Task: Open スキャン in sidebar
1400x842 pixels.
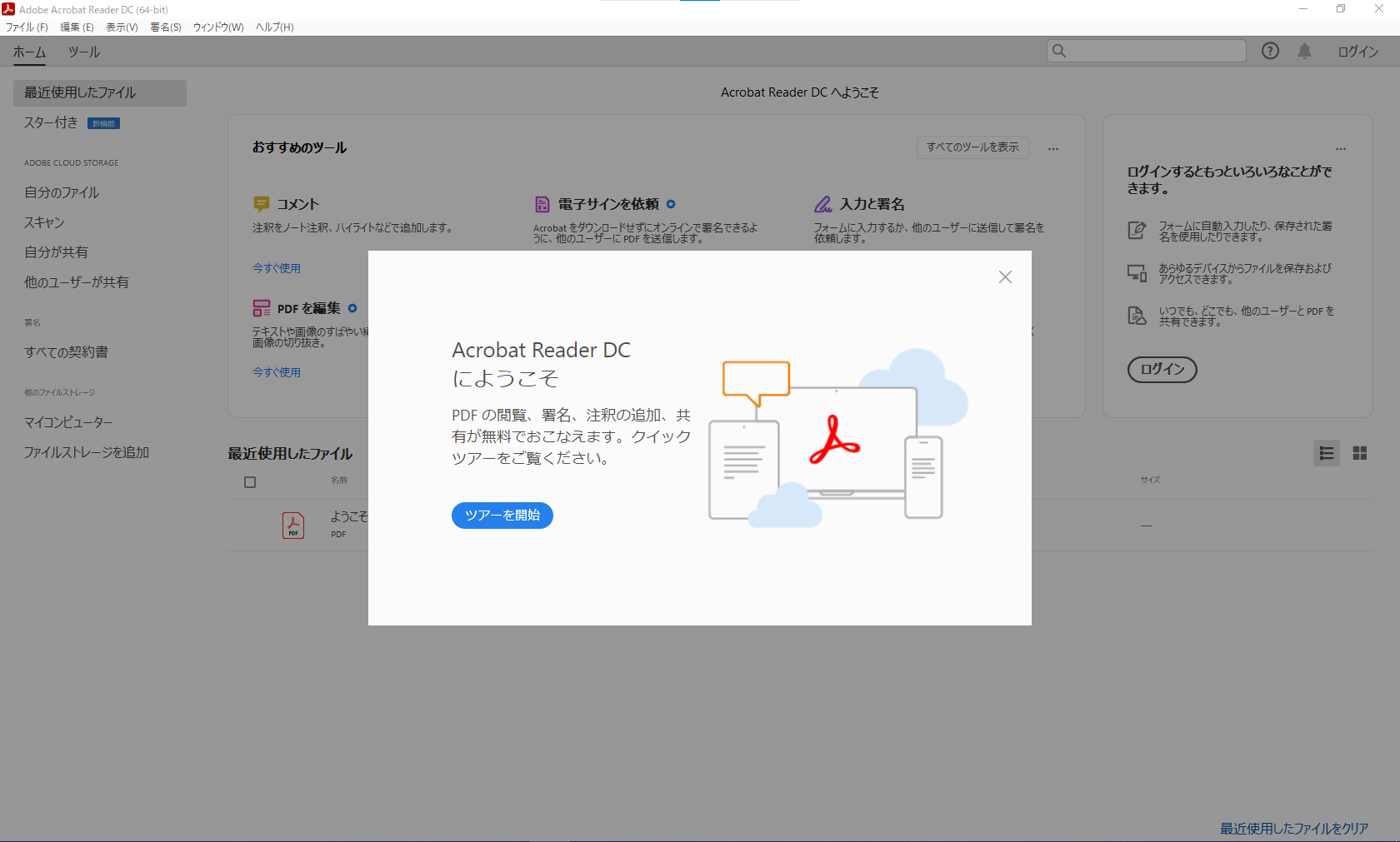Action: 44,222
